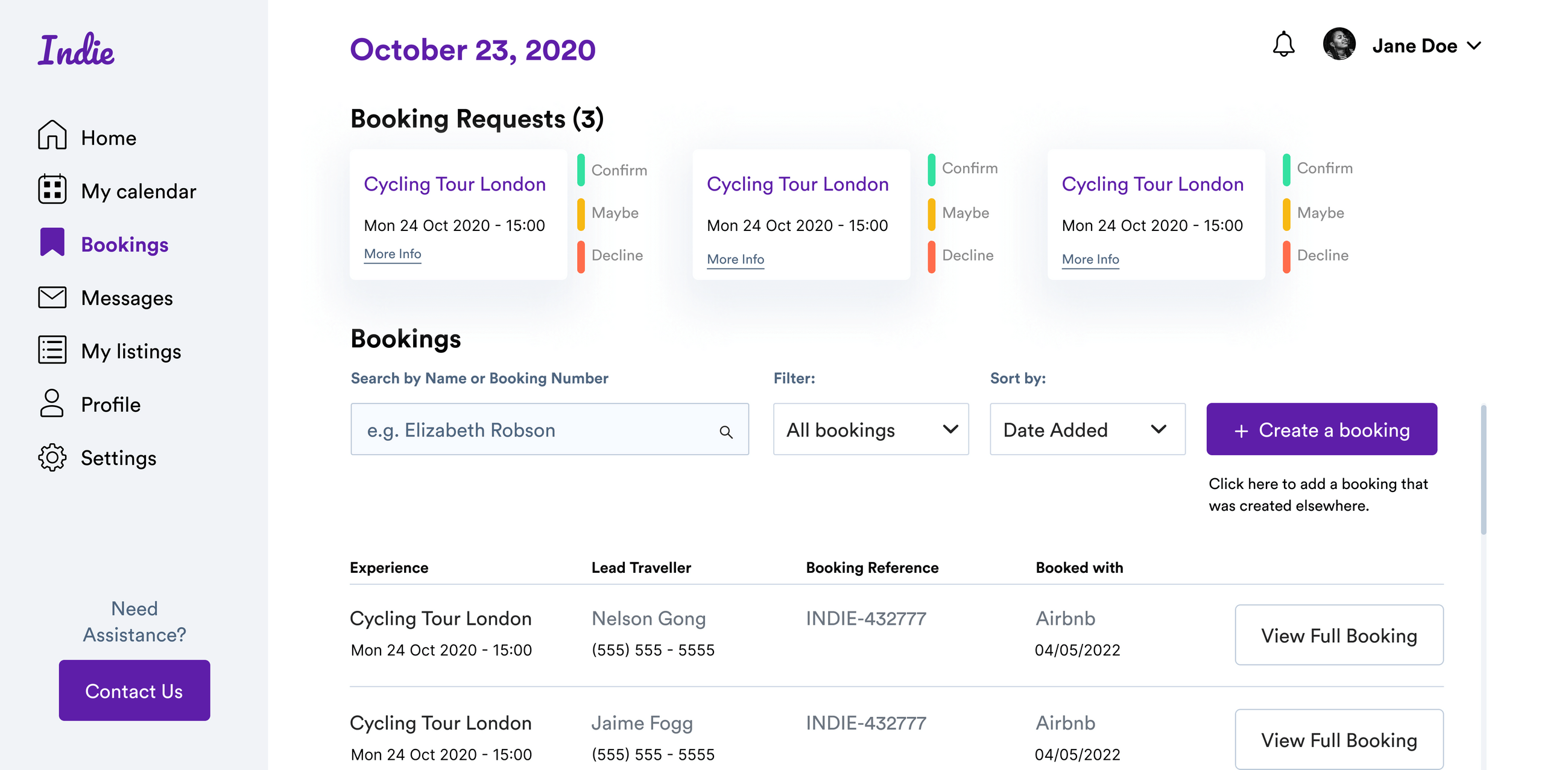Click the name or booking number search field
The height and width of the screenshot is (770, 1568).
tap(536, 429)
